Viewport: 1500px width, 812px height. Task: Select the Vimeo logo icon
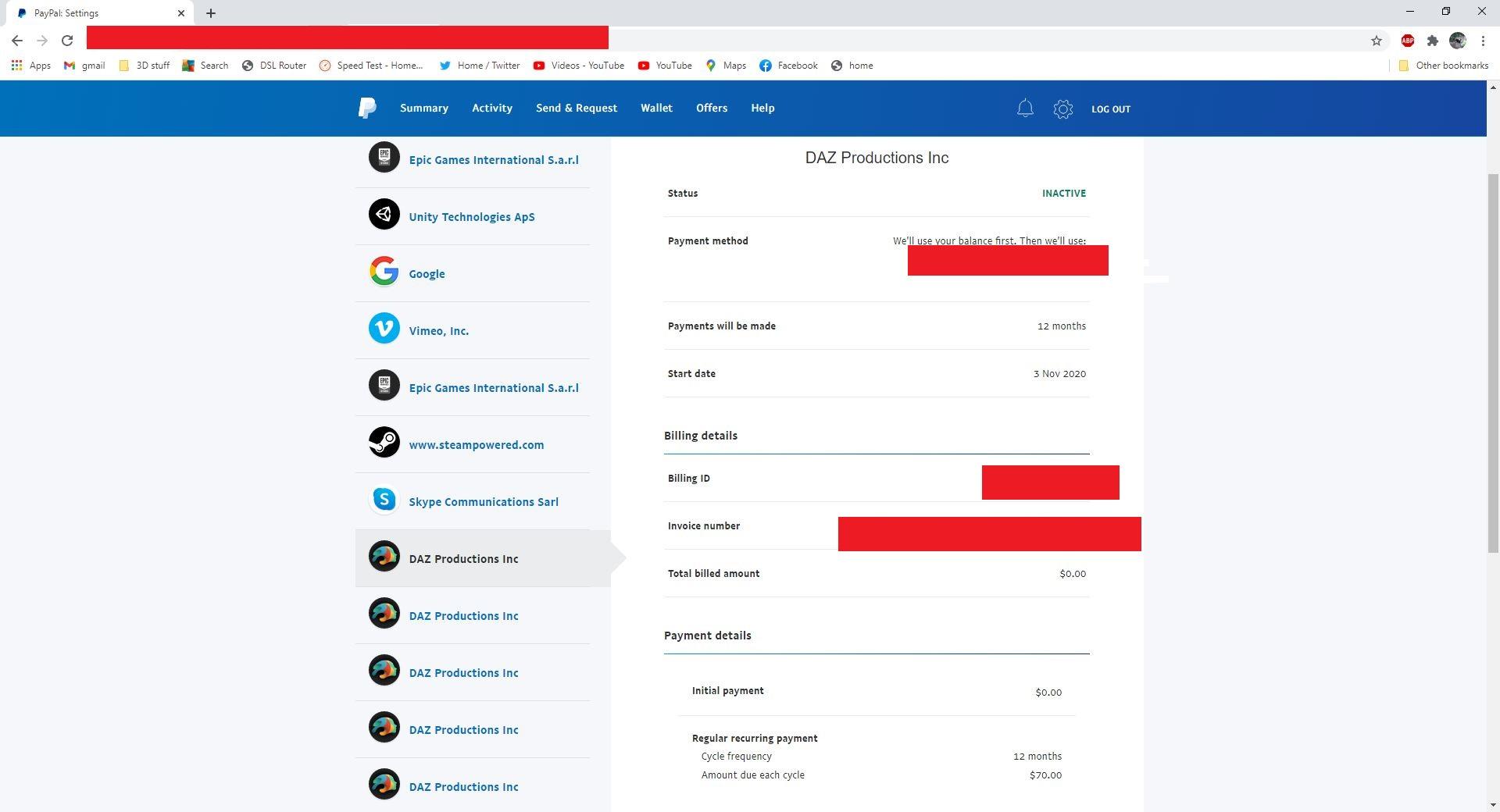[x=384, y=328]
